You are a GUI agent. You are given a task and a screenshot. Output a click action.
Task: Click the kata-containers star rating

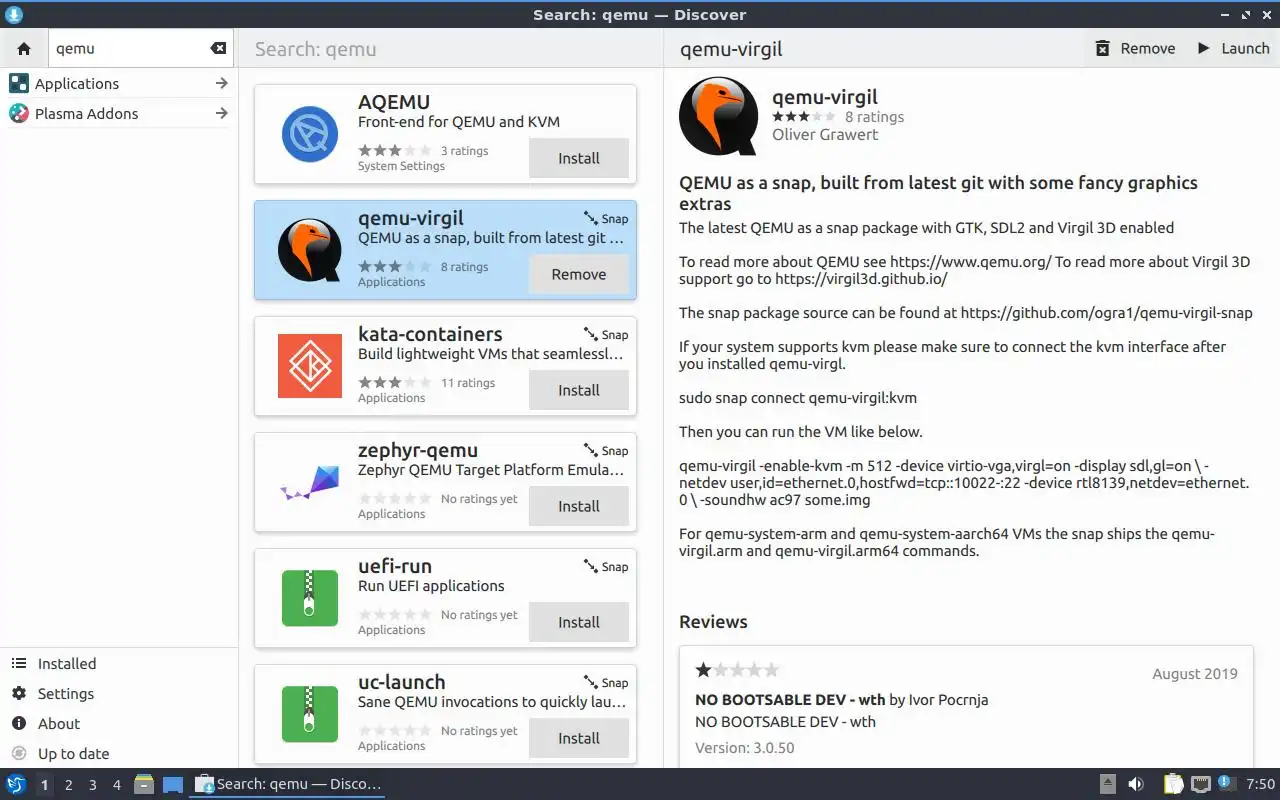pyautogui.click(x=395, y=382)
